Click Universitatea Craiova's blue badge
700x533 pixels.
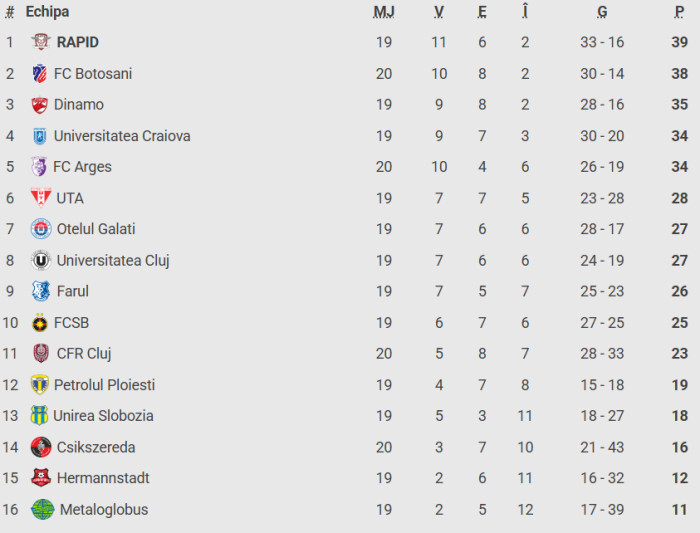(x=39, y=136)
